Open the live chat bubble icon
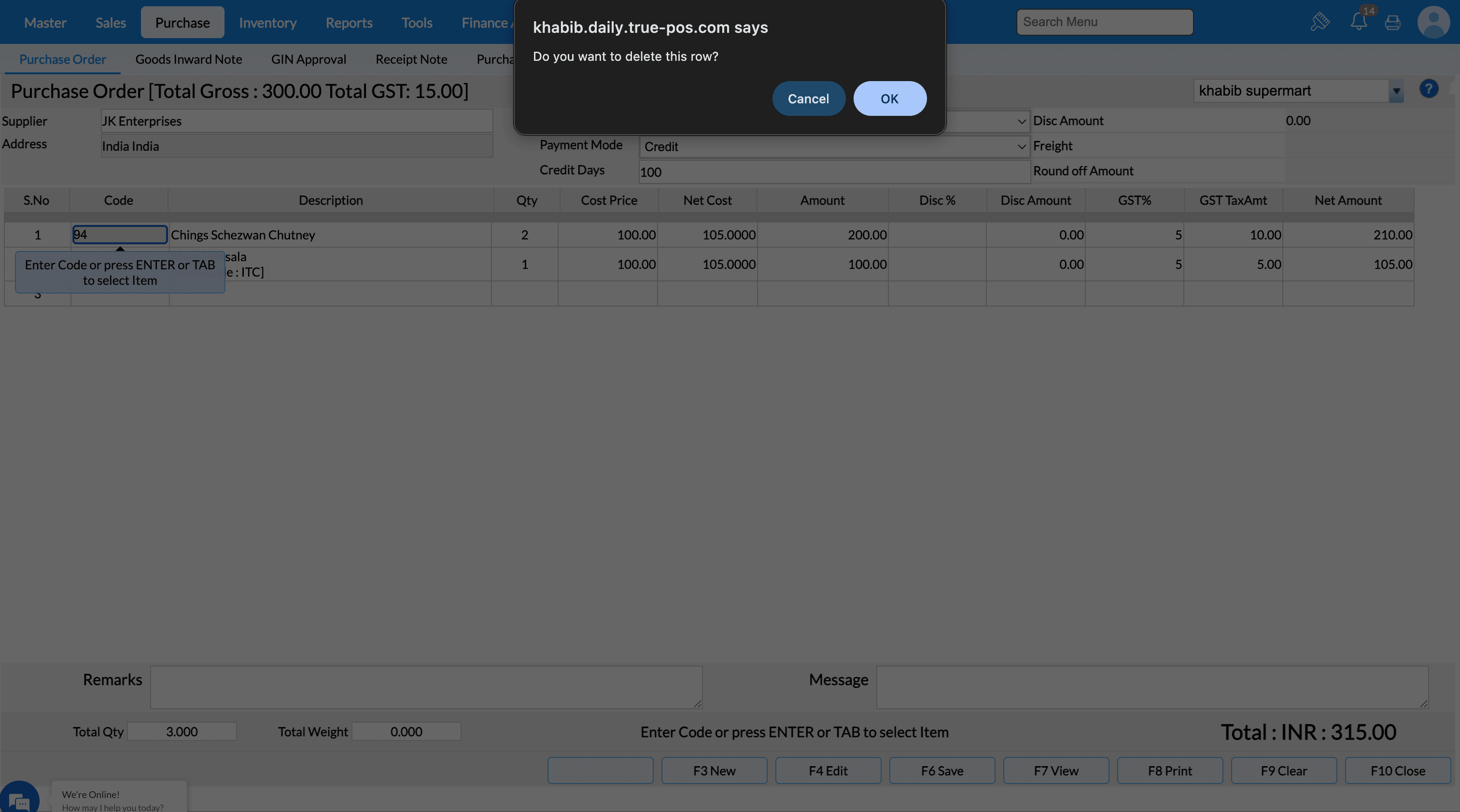Image resolution: width=1460 pixels, height=812 pixels. [x=19, y=800]
